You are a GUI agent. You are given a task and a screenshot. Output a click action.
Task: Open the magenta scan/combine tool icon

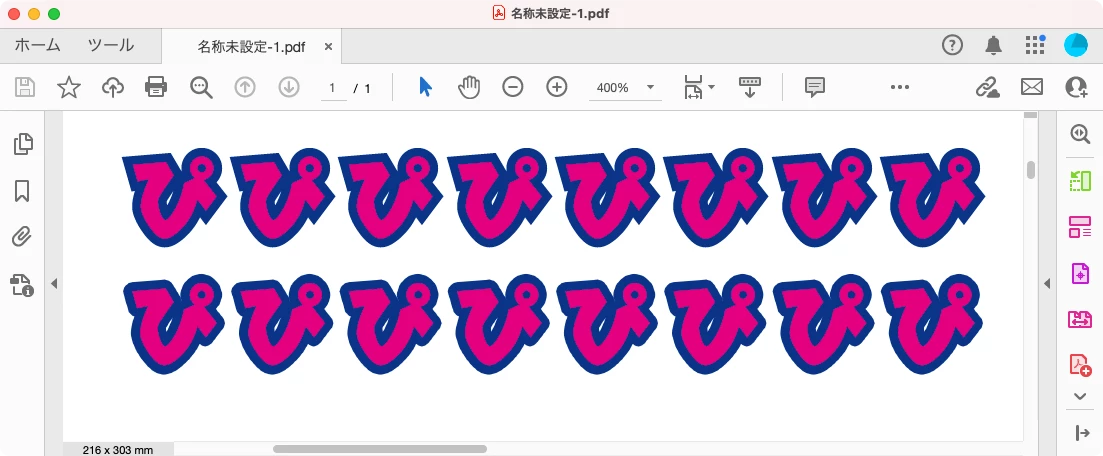pyautogui.click(x=1080, y=319)
